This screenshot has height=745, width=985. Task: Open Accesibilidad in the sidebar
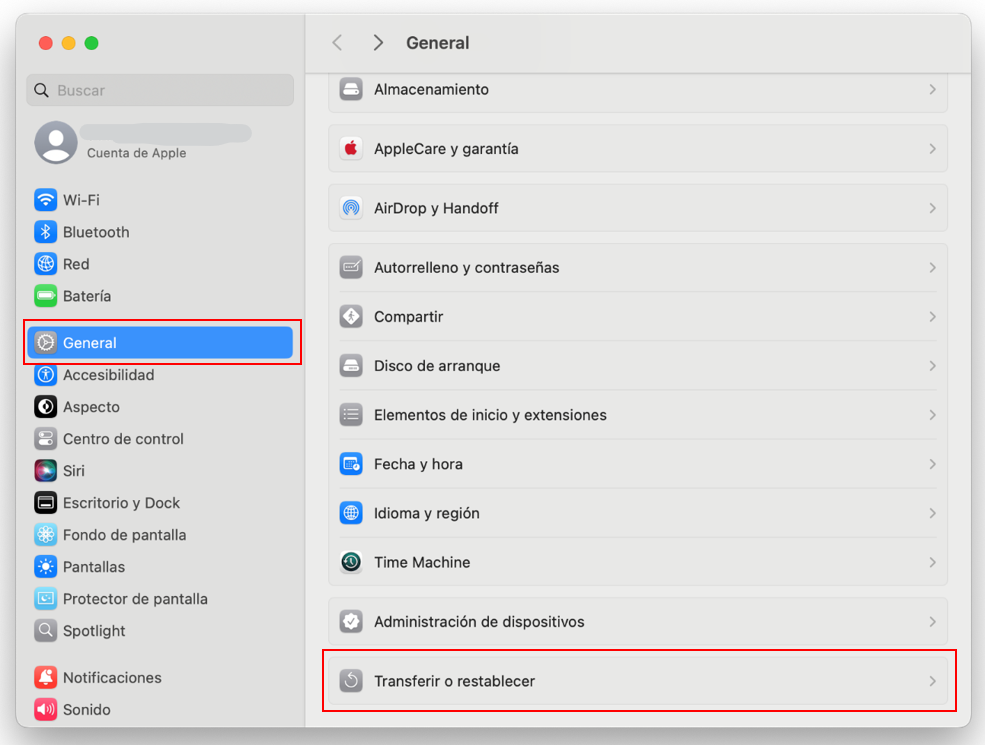point(108,375)
